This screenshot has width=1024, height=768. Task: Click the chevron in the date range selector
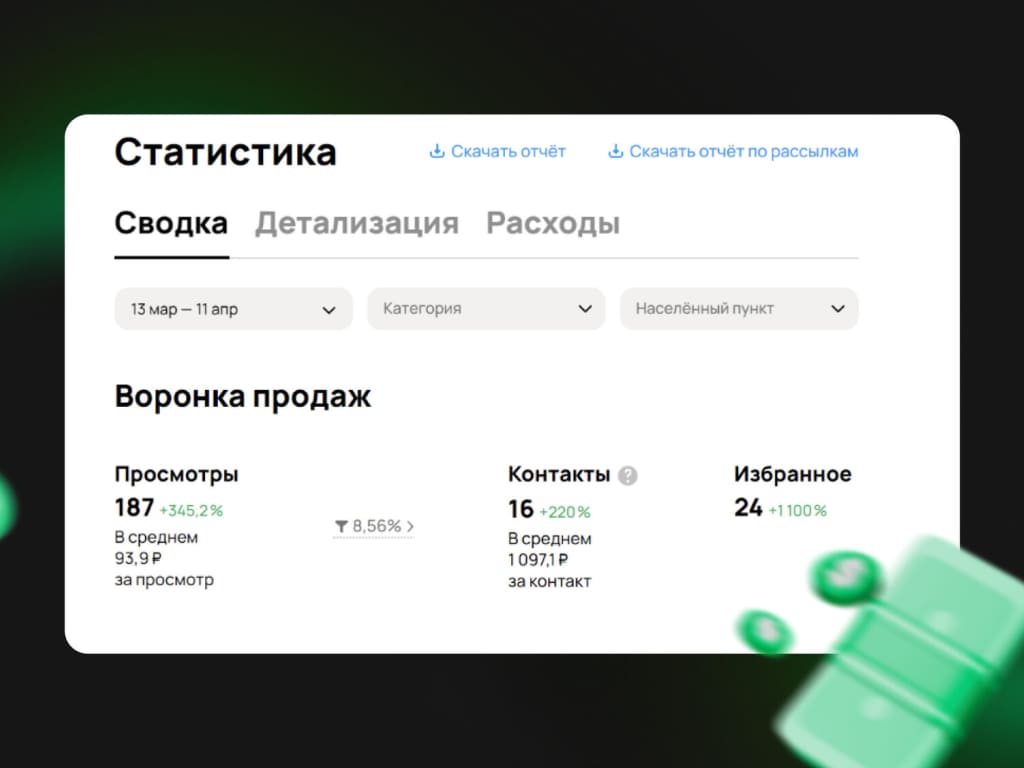329,310
